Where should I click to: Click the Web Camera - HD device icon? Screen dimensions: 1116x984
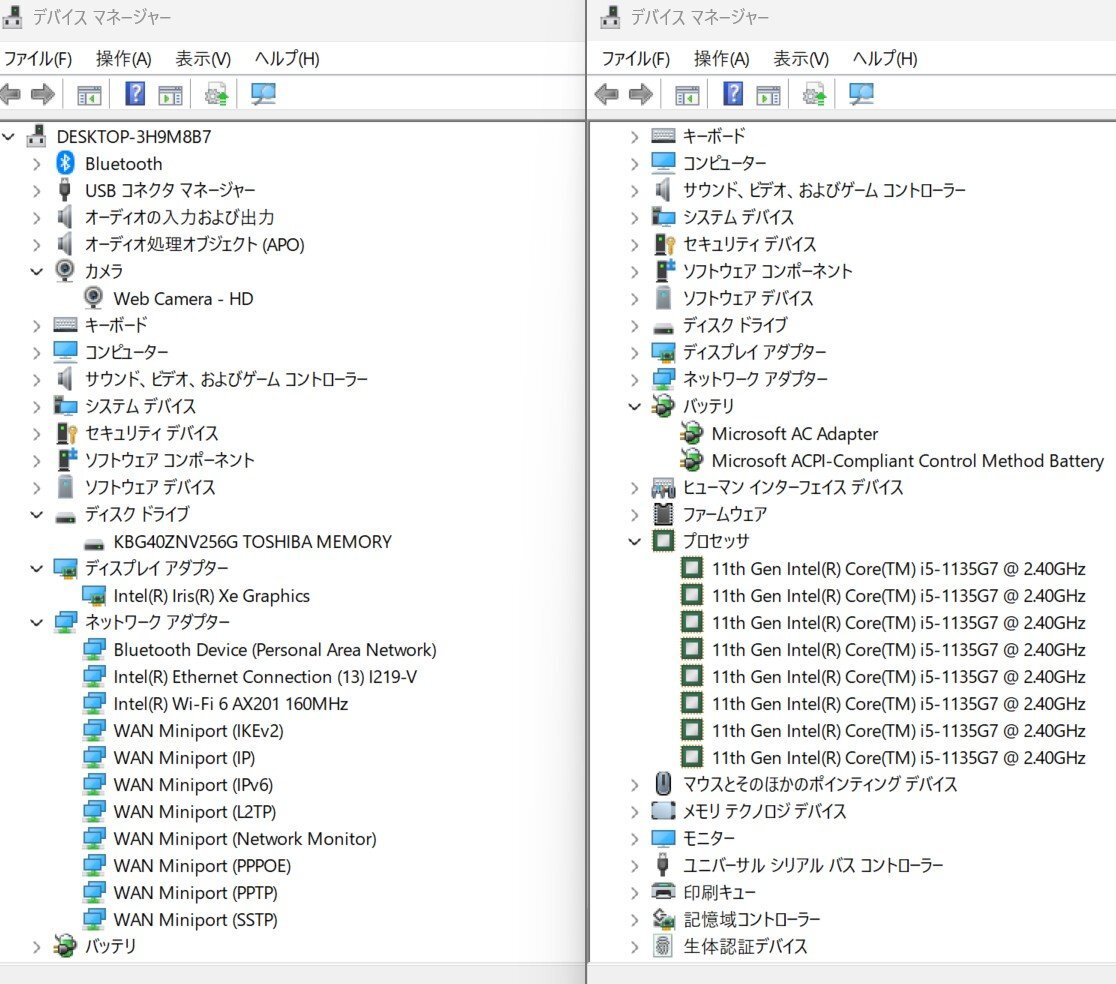[x=94, y=298]
